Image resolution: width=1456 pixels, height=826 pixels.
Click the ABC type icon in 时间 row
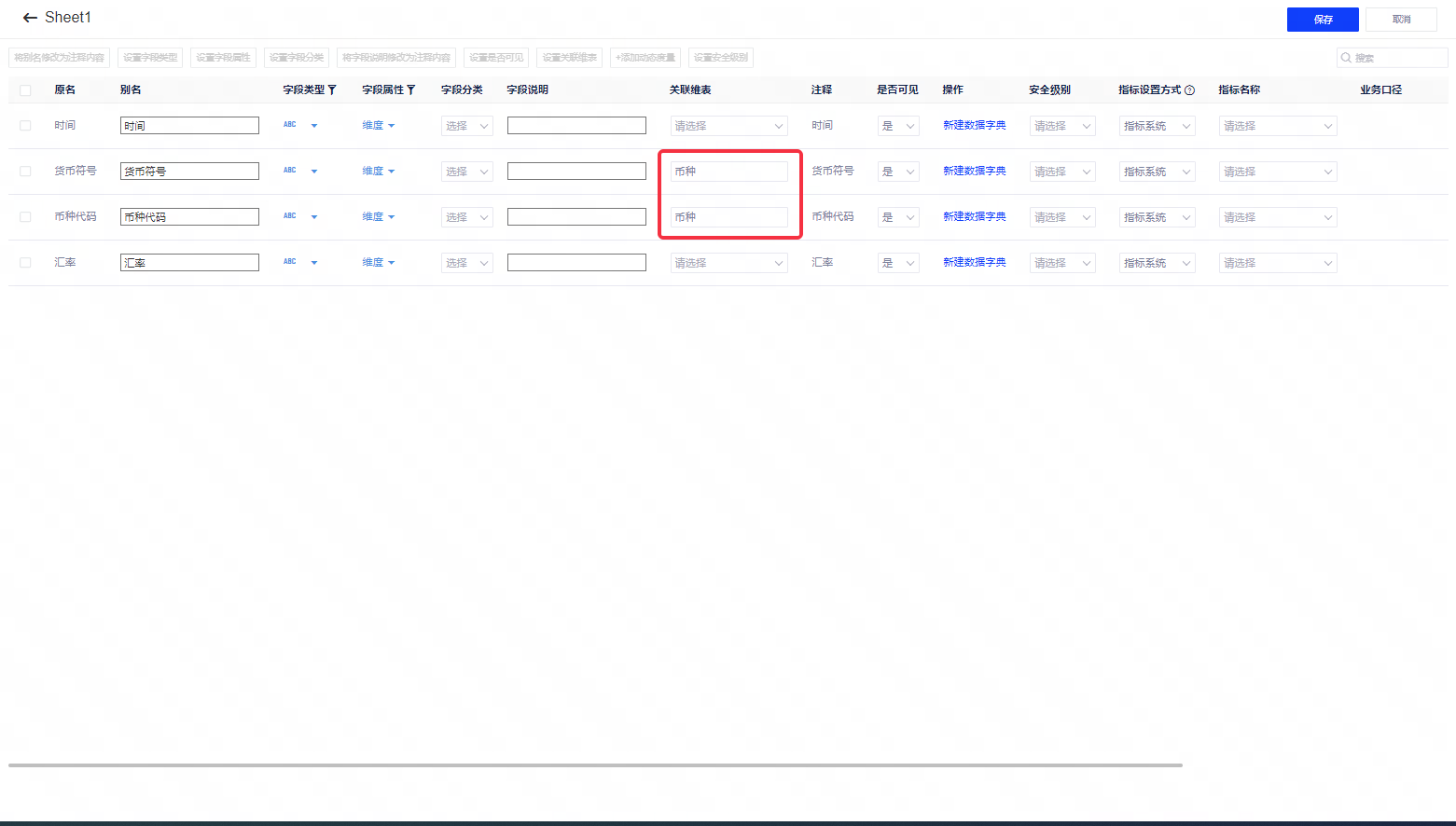tap(290, 125)
